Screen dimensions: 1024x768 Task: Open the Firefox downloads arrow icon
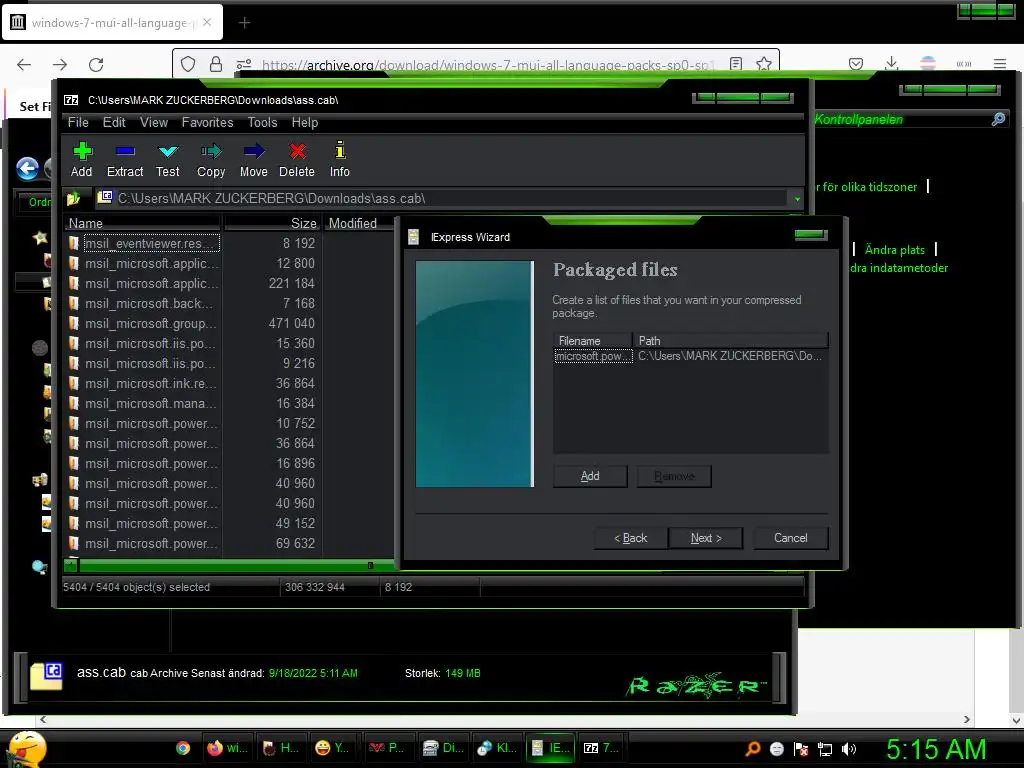[x=891, y=63]
